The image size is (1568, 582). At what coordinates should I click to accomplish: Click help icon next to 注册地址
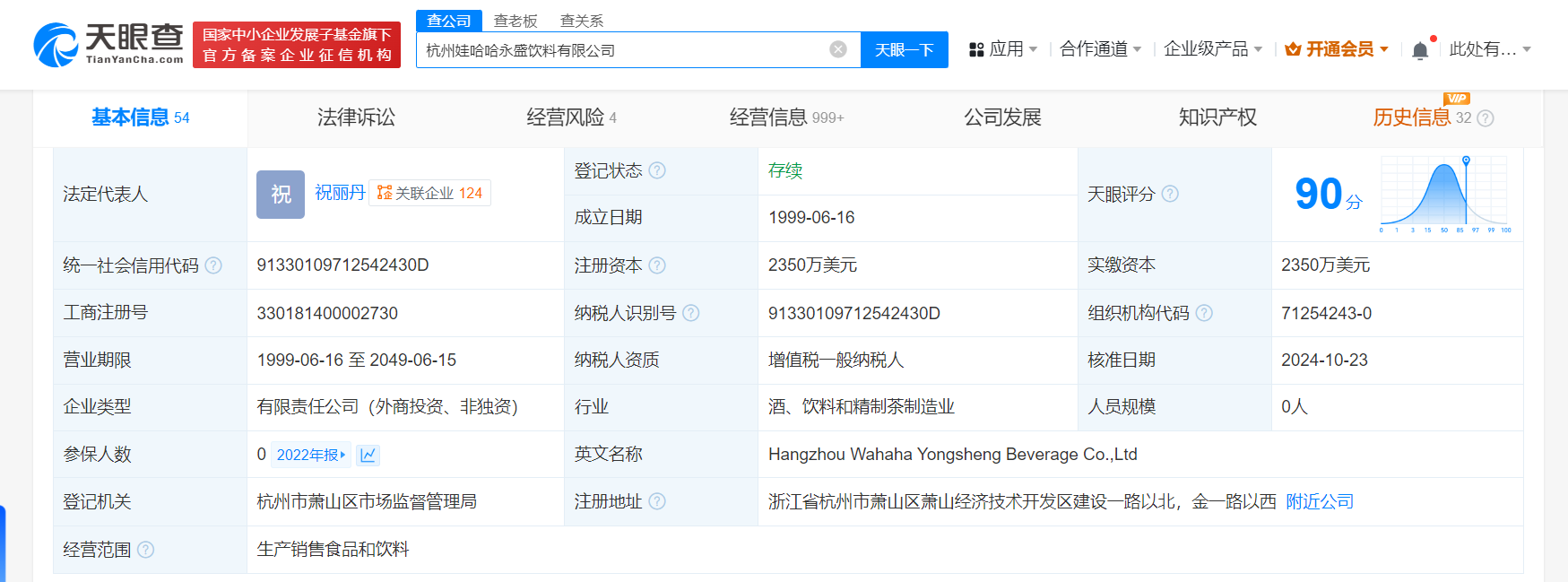(657, 501)
